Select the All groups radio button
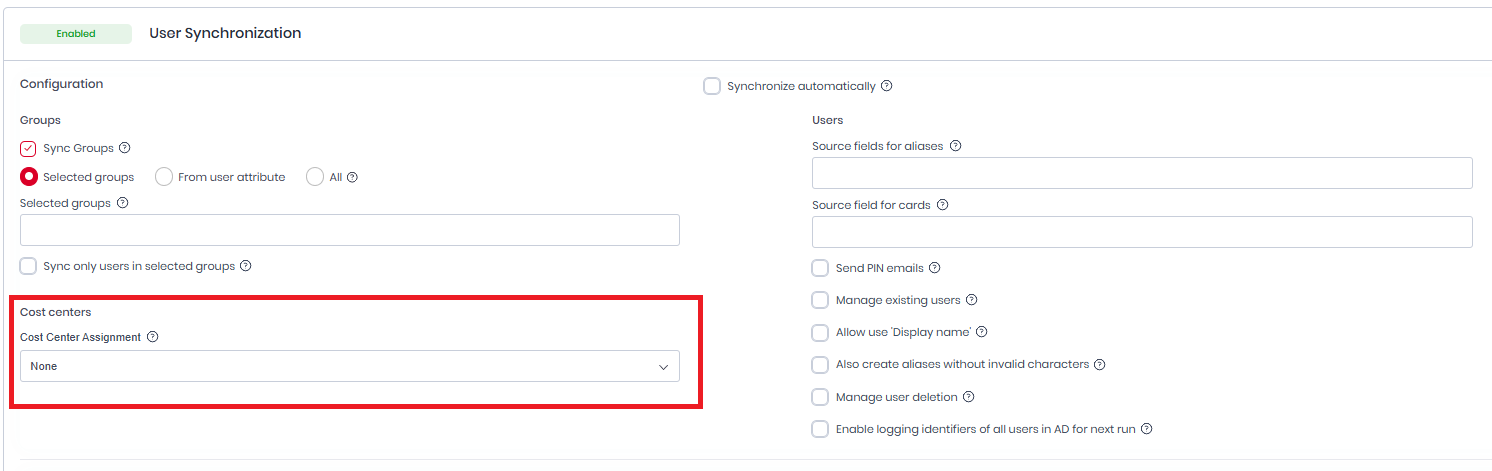 pos(315,177)
